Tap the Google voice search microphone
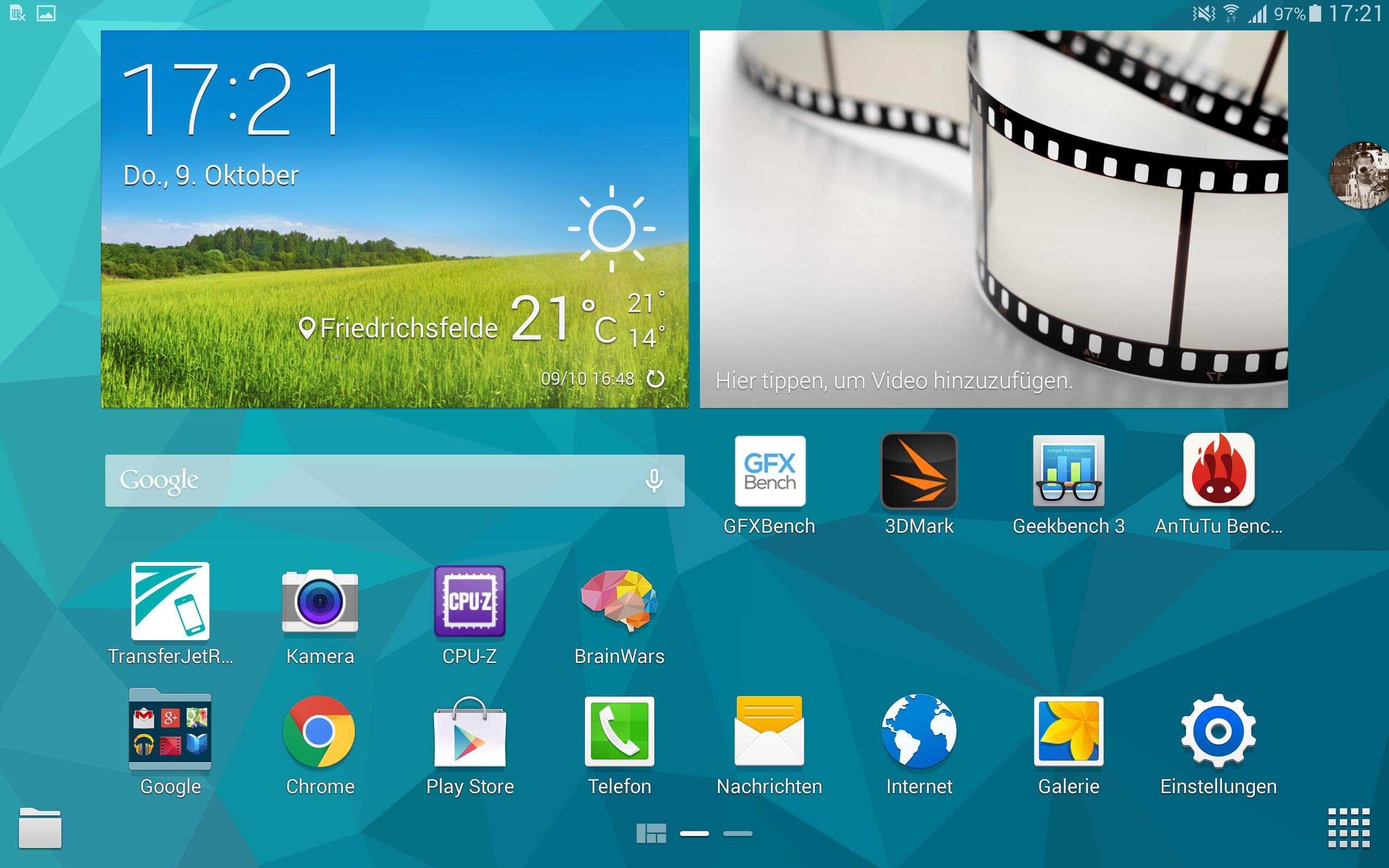 pyautogui.click(x=654, y=481)
